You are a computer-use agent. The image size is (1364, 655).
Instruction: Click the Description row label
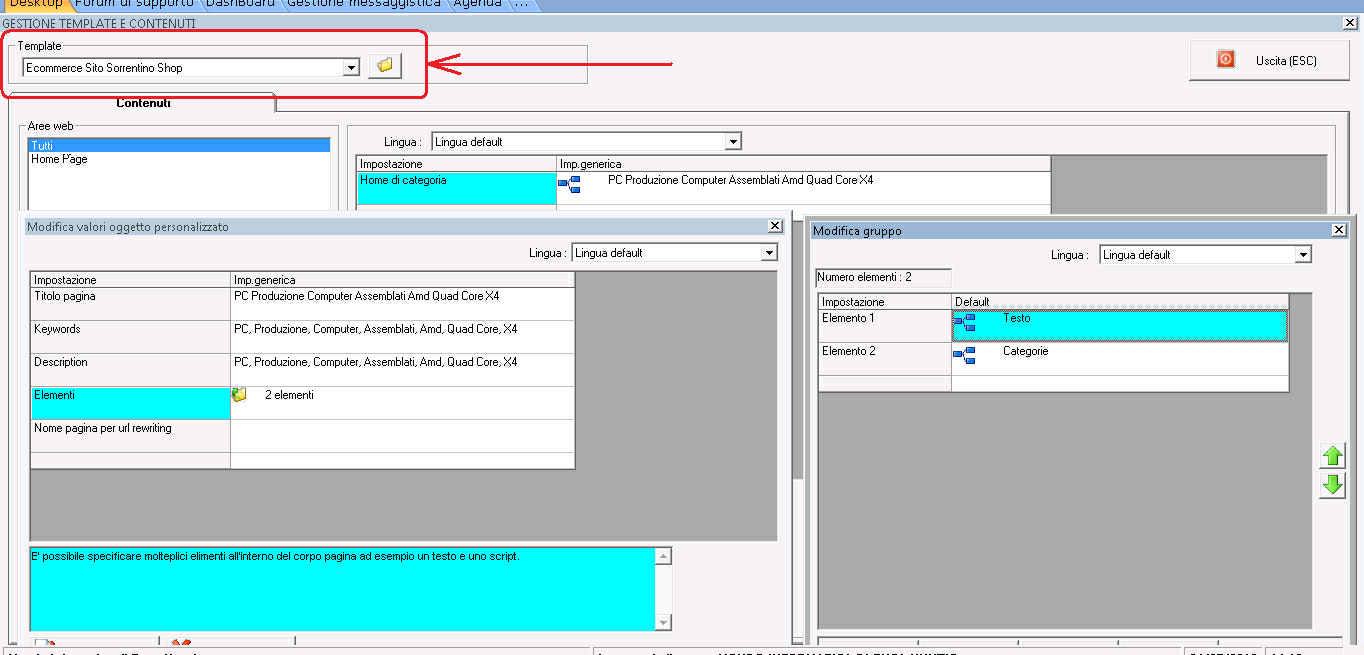click(x=130, y=370)
